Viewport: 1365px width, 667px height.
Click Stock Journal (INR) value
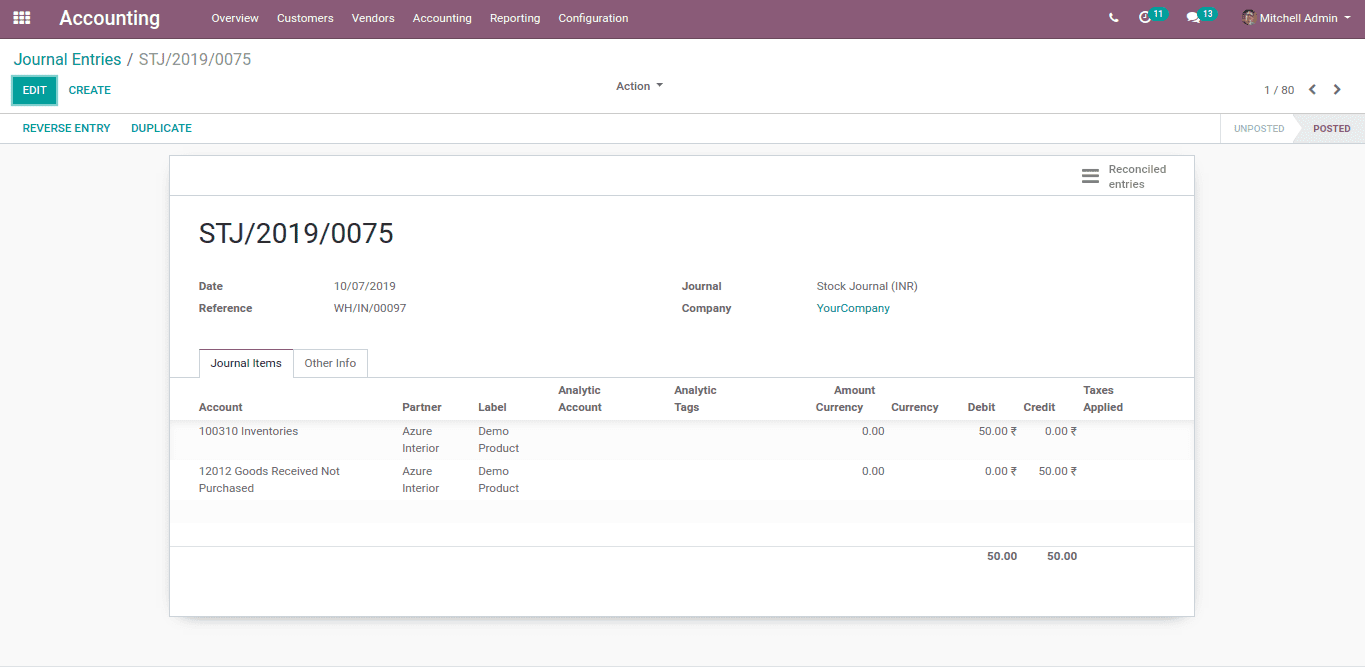coord(867,286)
